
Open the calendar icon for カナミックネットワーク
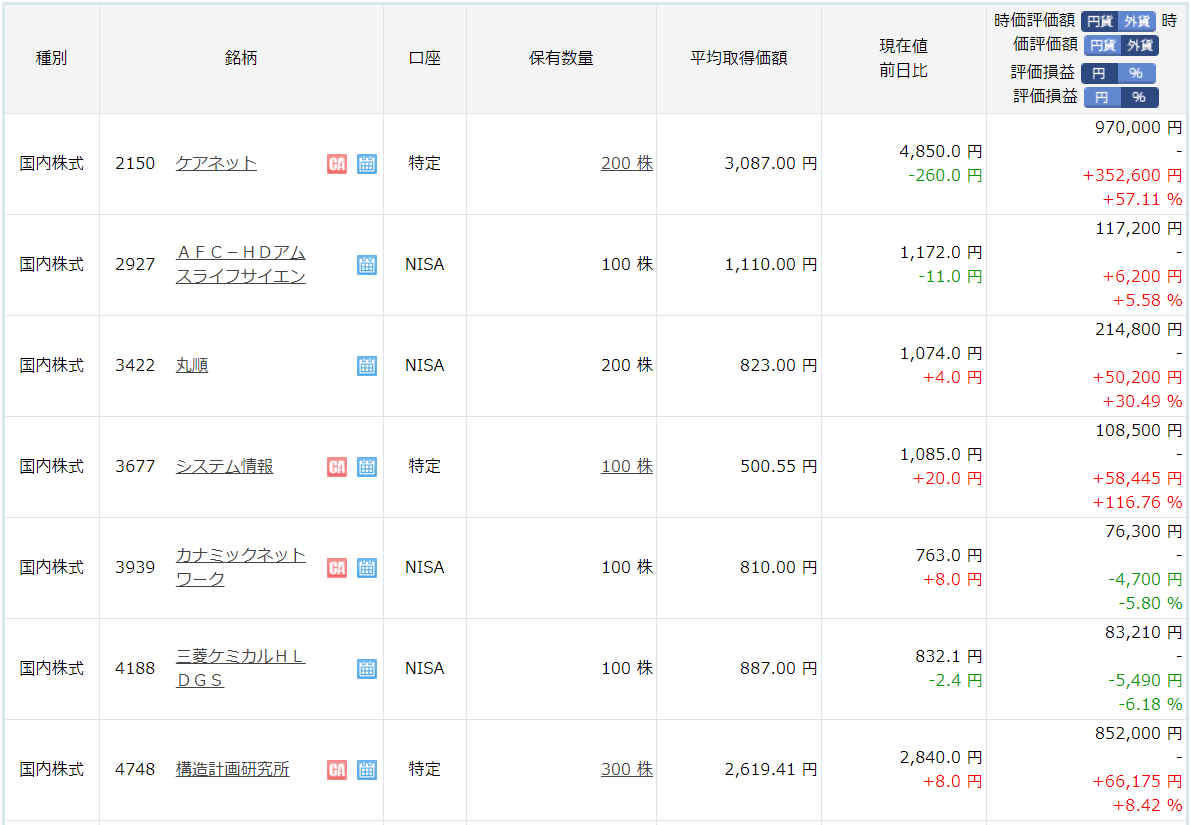pos(367,567)
